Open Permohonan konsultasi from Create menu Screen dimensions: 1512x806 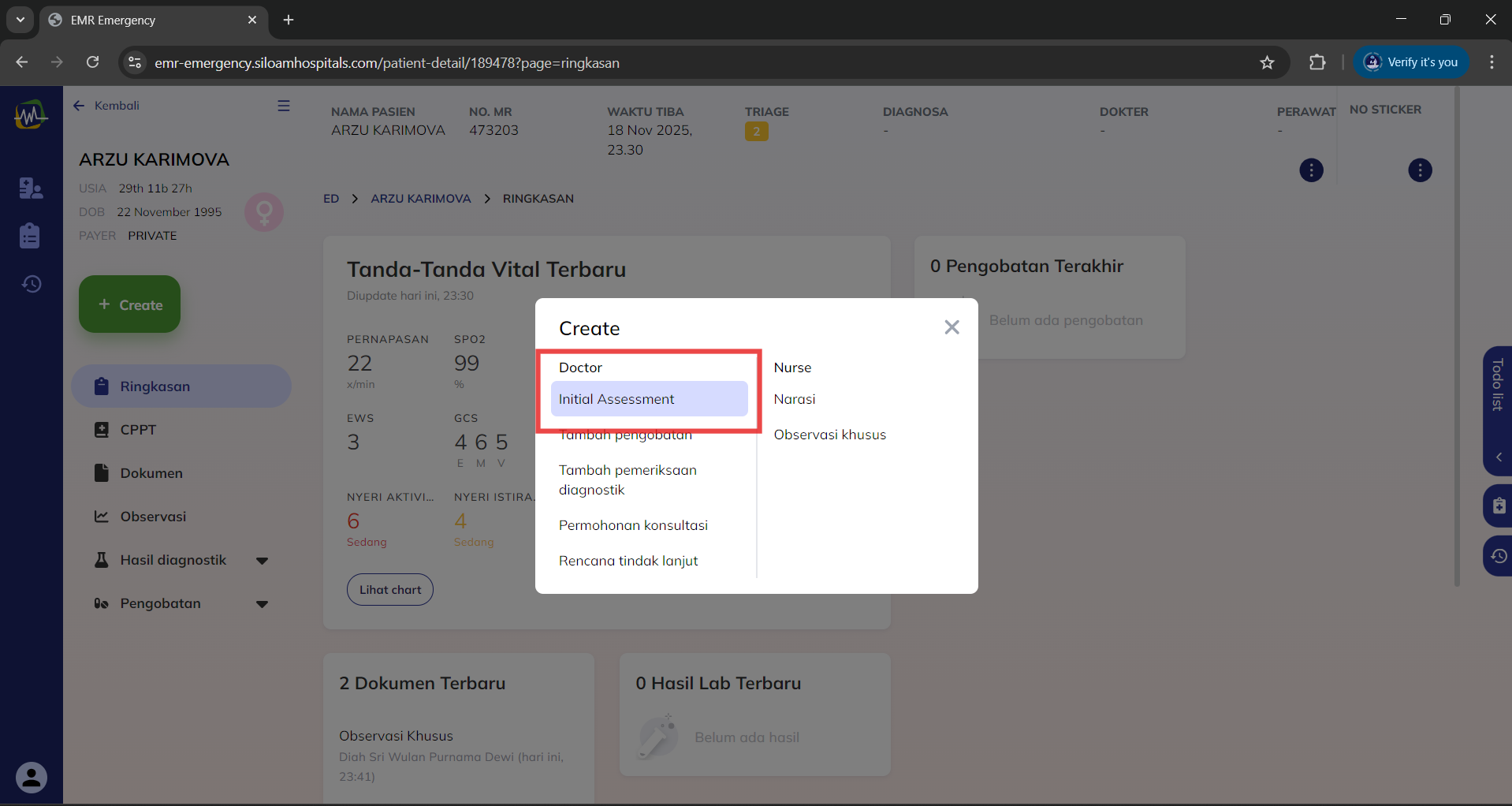[x=633, y=525]
